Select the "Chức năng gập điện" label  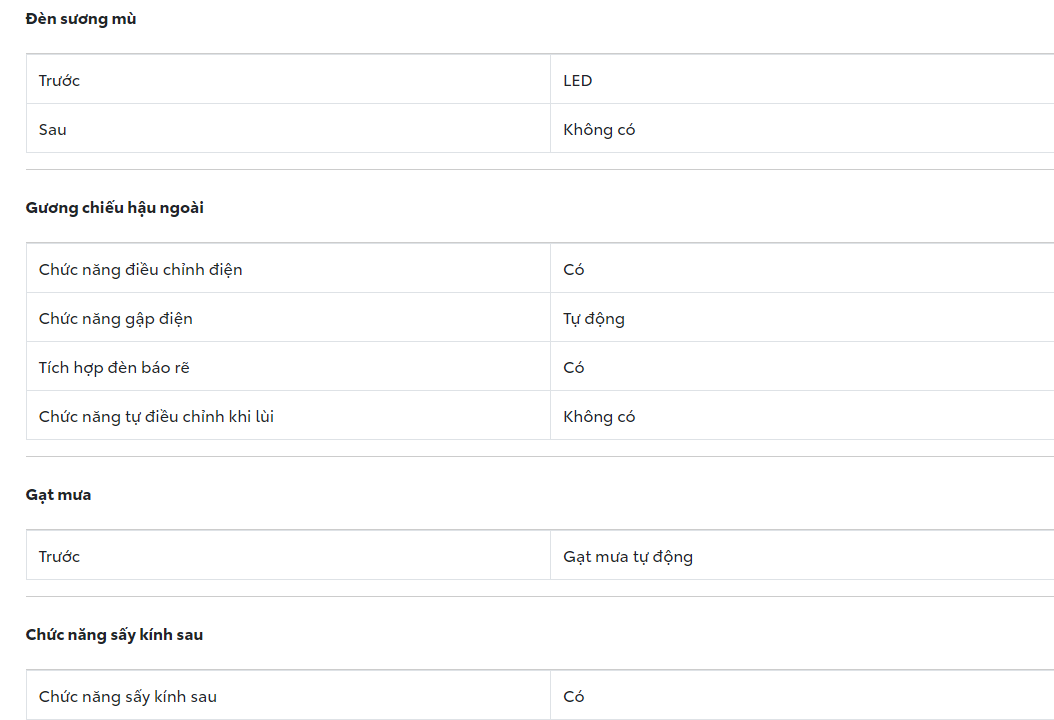point(116,318)
